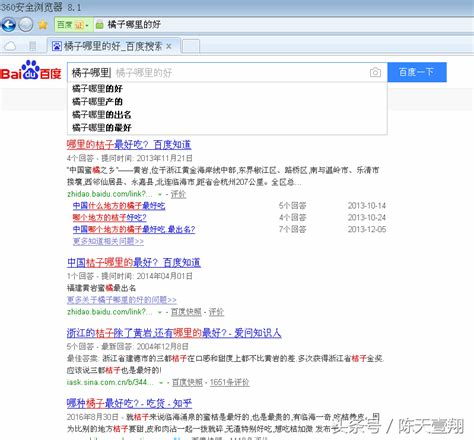This screenshot has height=440, width=474.
Task: Open sub-link 中国什么地方的橘子最好吃
Action: pyautogui.click(x=119, y=206)
